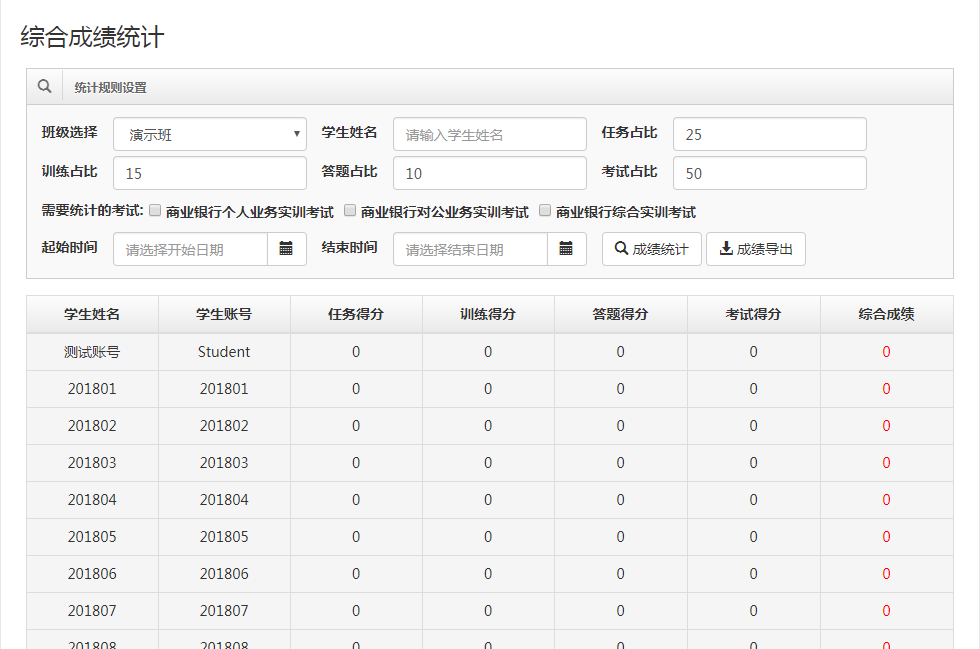This screenshot has width=980, height=649.
Task: Click the 成绩统计 button
Action: pos(651,249)
